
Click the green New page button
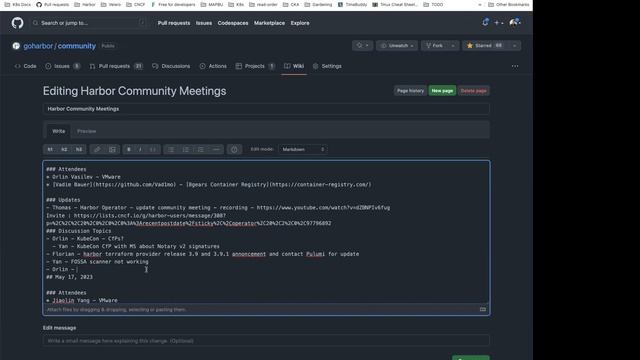point(442,91)
